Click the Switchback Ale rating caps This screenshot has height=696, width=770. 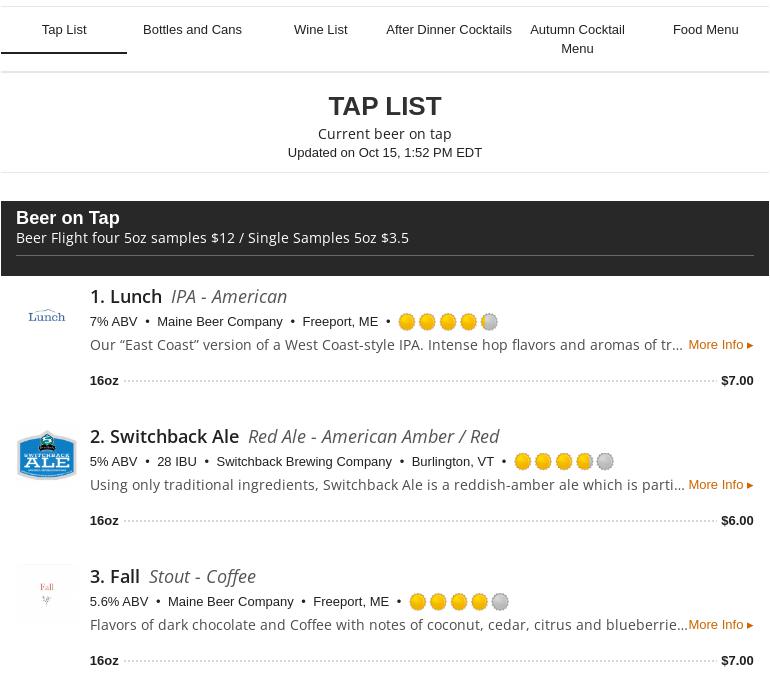(x=563, y=462)
